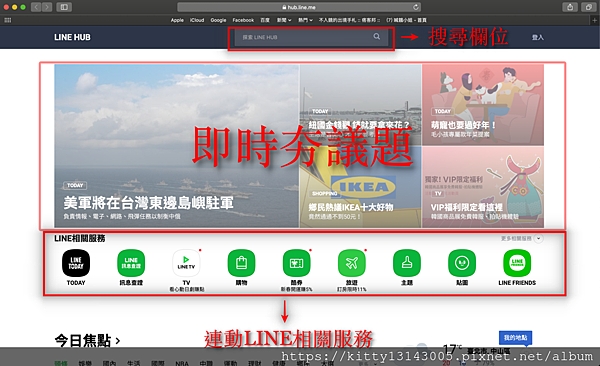
Task: Click Safari's back arrow button
Action: coord(36,7)
